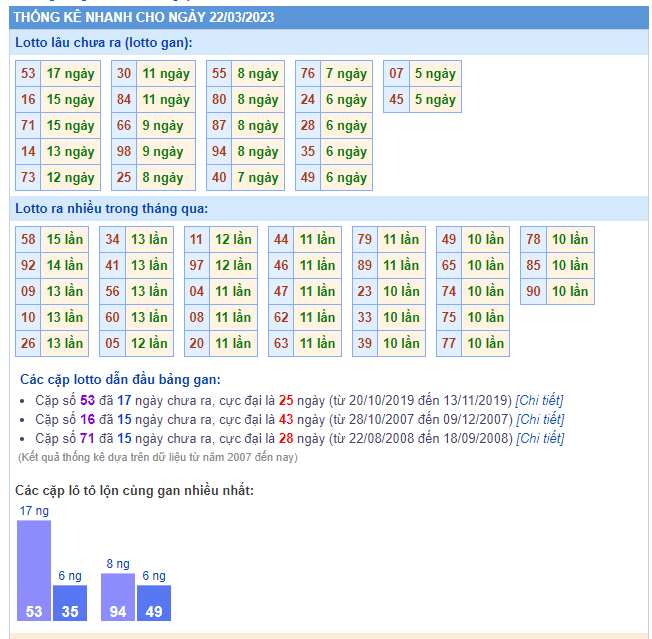
Task: Click bold purple 16 in the leading pairs list
Action: pyautogui.click(x=87, y=419)
